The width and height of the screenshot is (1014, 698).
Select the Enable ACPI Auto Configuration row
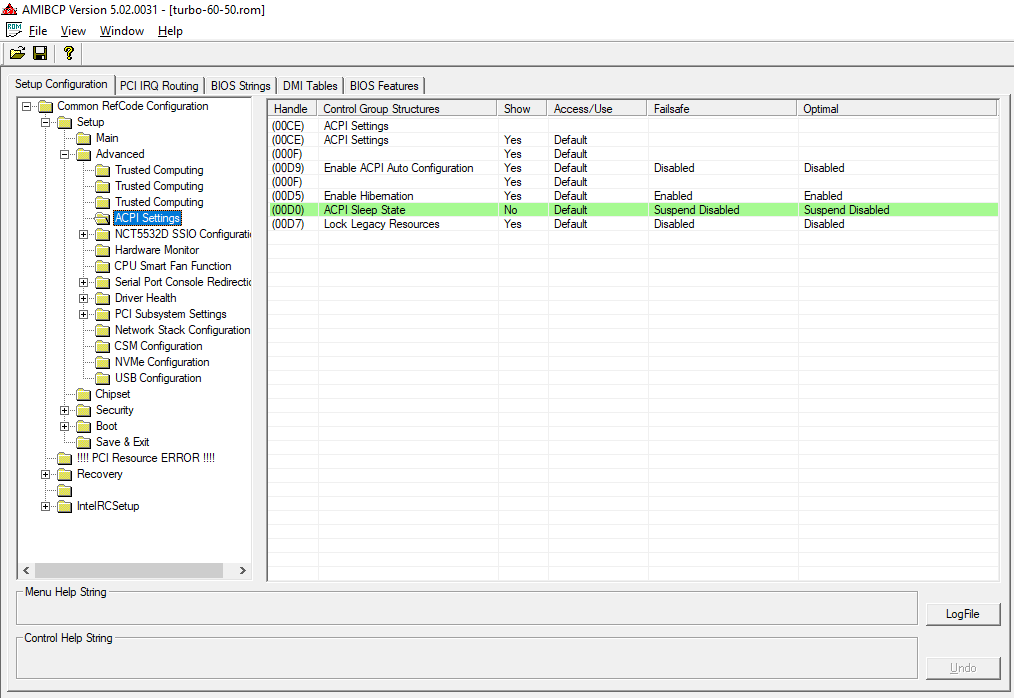pos(634,168)
